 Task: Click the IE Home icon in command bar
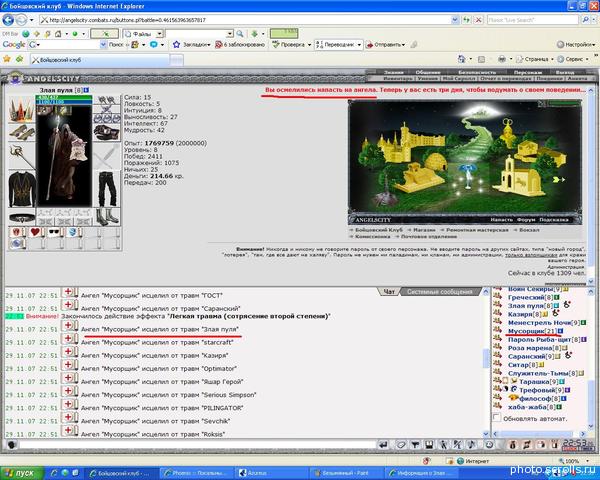click(462, 59)
